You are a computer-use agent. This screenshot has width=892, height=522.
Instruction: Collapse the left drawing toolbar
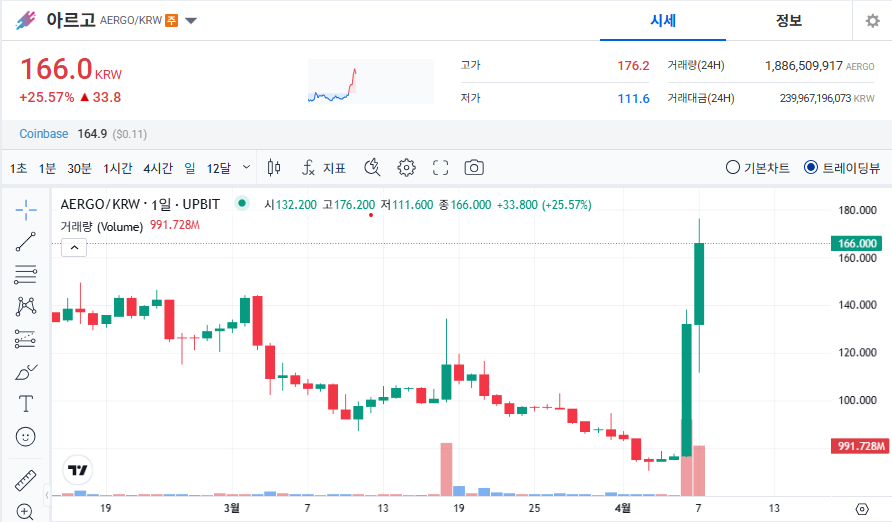(x=47, y=495)
